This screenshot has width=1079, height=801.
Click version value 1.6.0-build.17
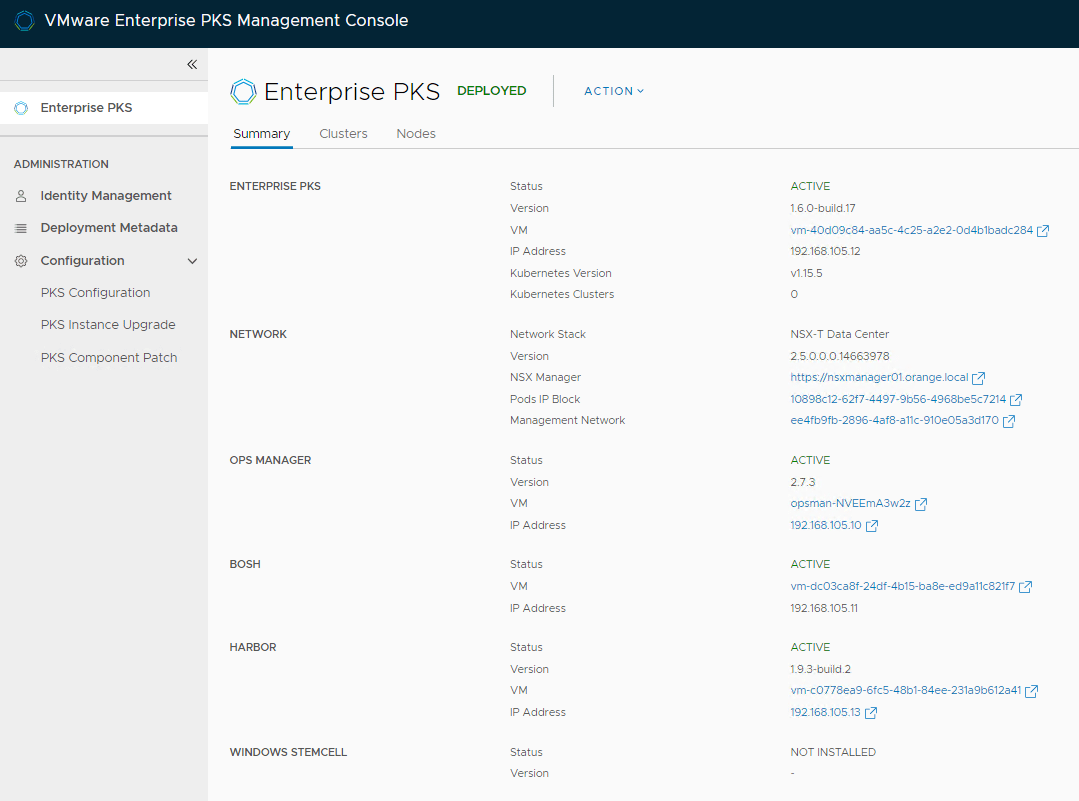pyautogui.click(x=823, y=209)
